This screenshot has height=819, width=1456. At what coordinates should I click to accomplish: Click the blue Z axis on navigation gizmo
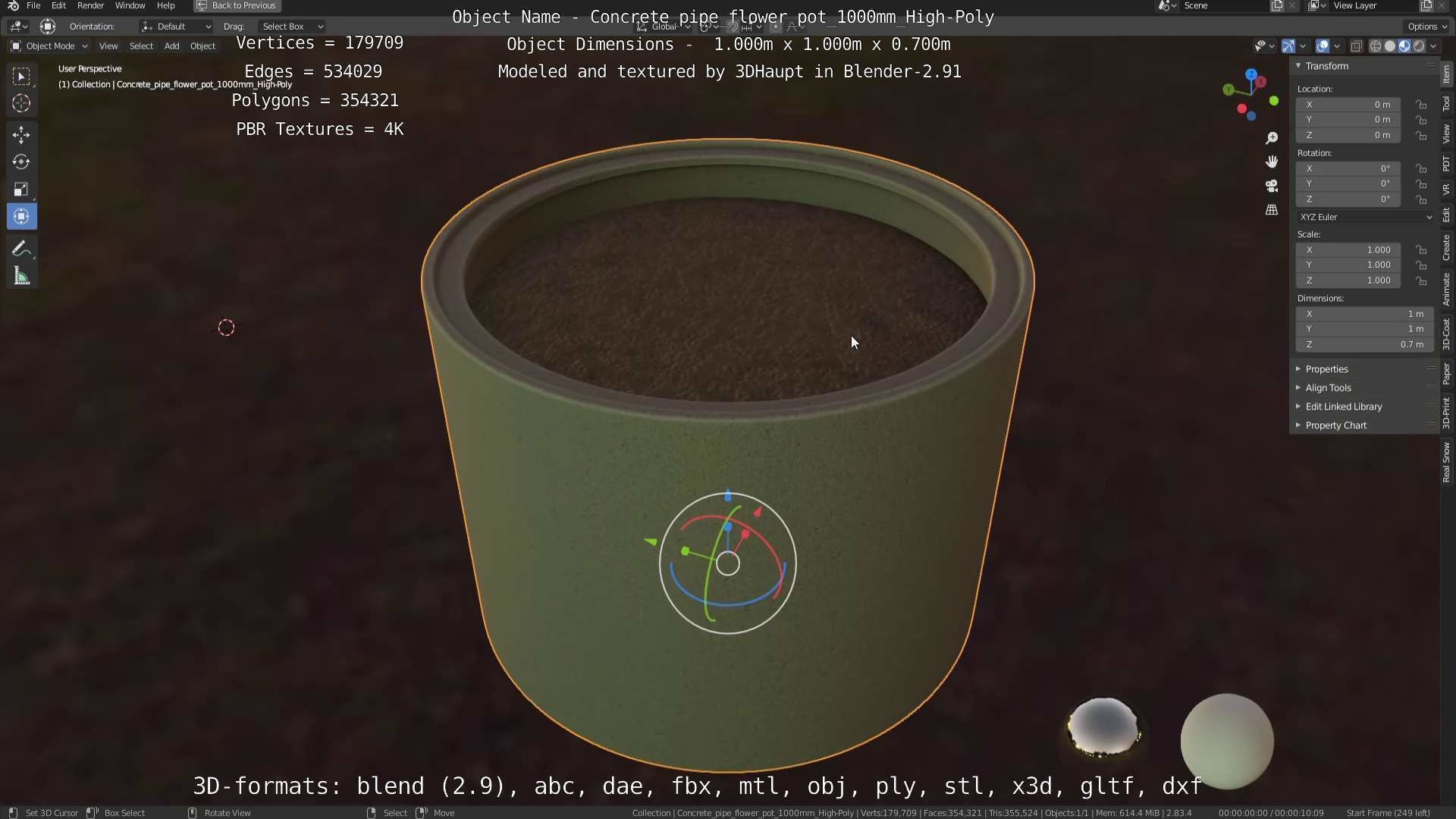[x=1251, y=75]
